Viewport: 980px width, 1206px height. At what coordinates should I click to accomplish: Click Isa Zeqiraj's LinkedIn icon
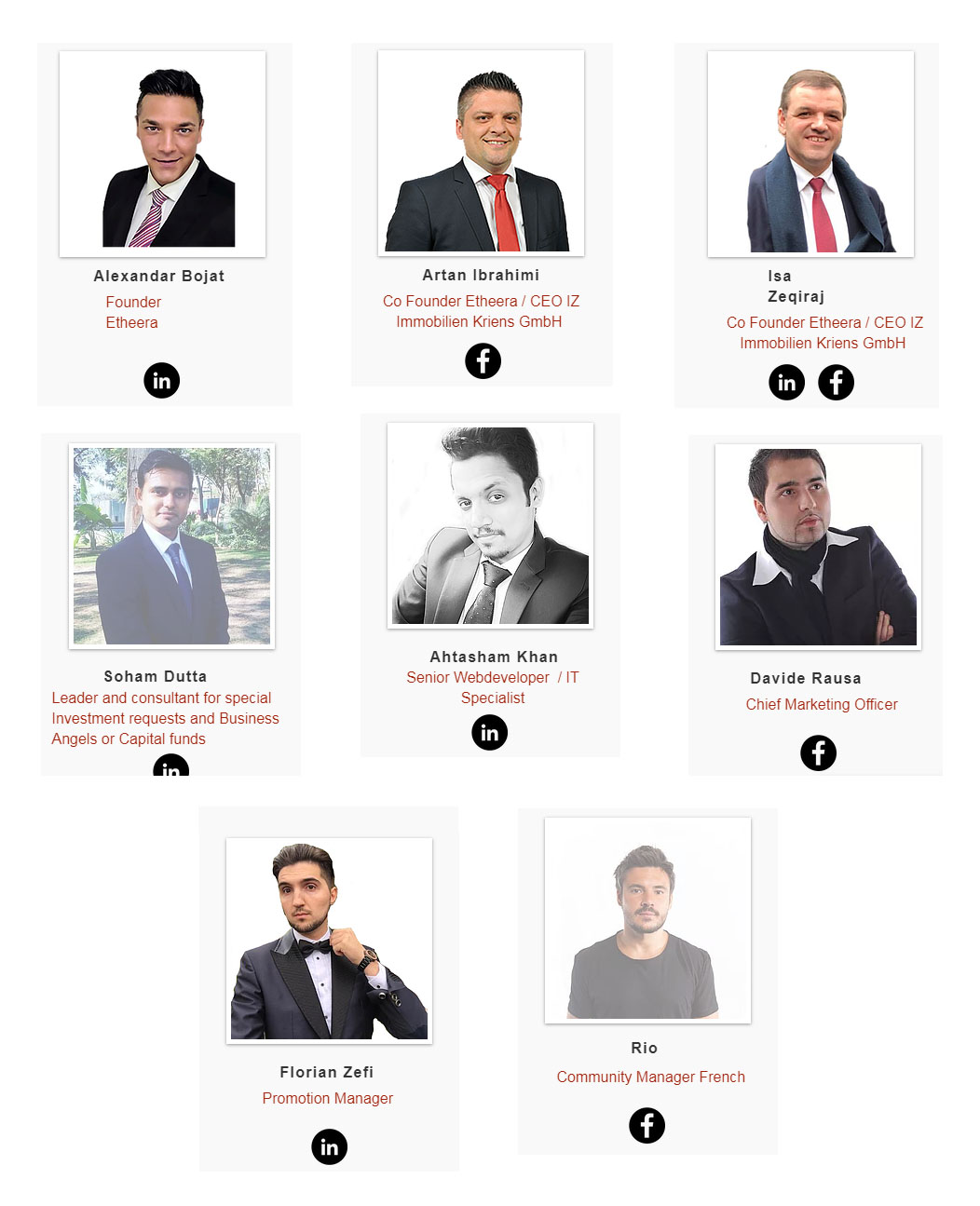pyautogui.click(x=786, y=382)
